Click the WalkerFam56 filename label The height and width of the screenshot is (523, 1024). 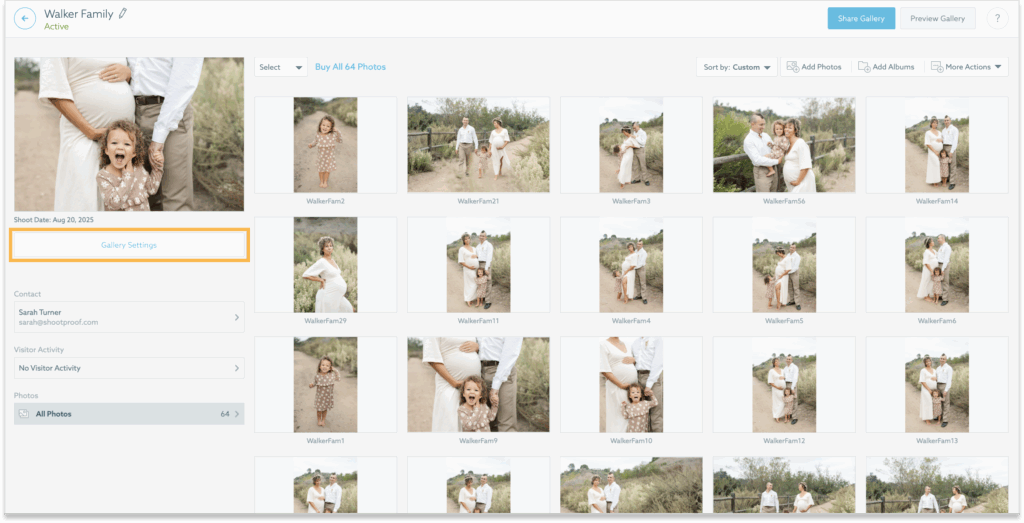[x=784, y=201]
